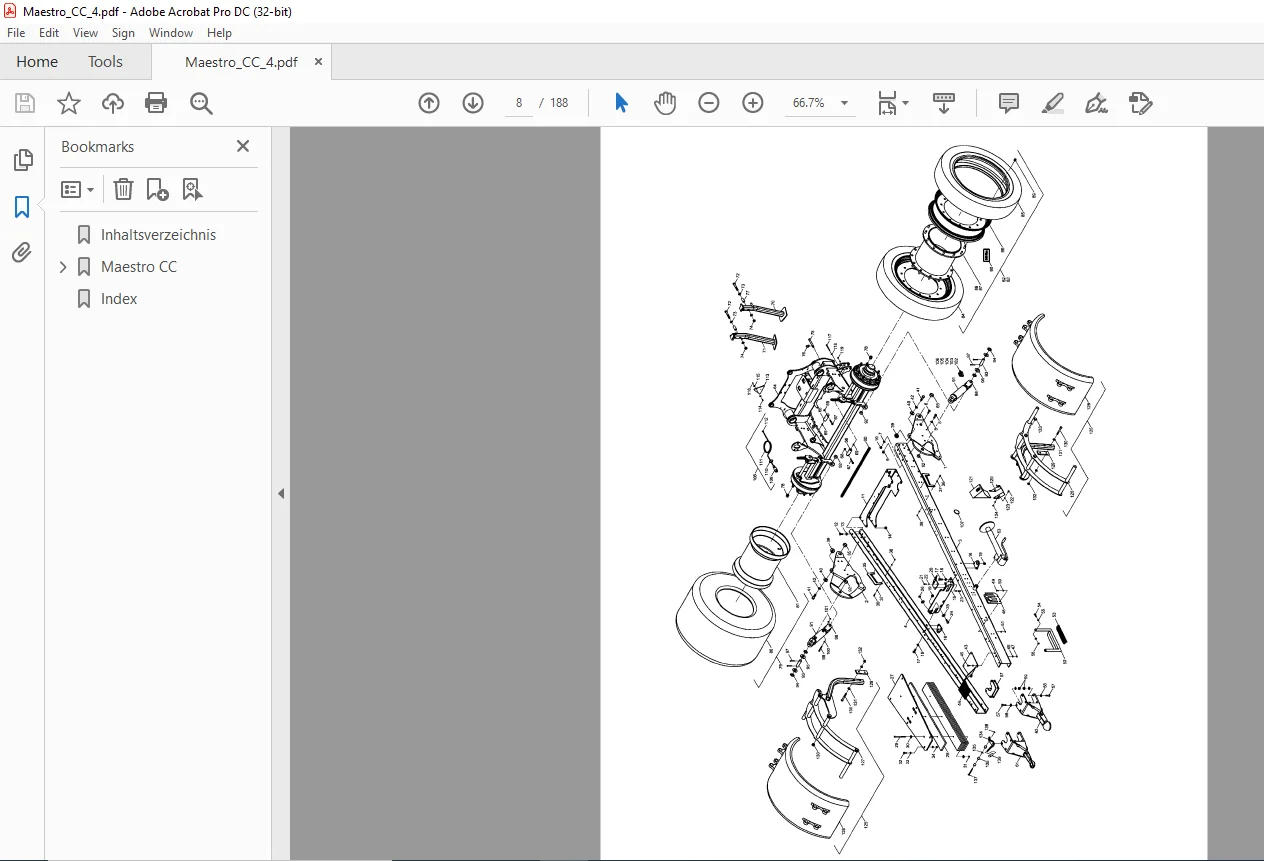Click the stamp and edit icon
This screenshot has width=1264, height=861.
tap(1140, 103)
